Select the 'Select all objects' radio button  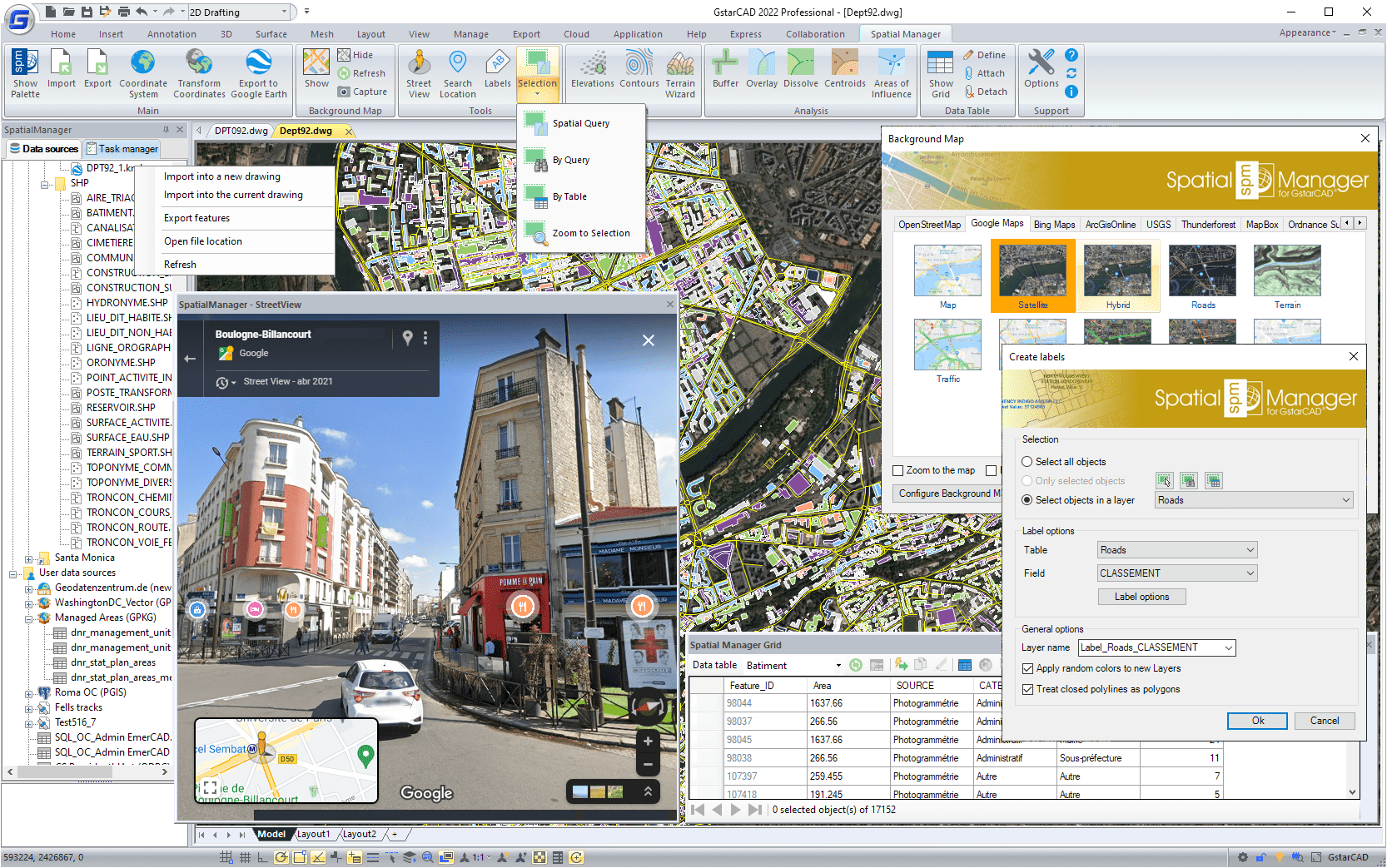coord(1027,462)
